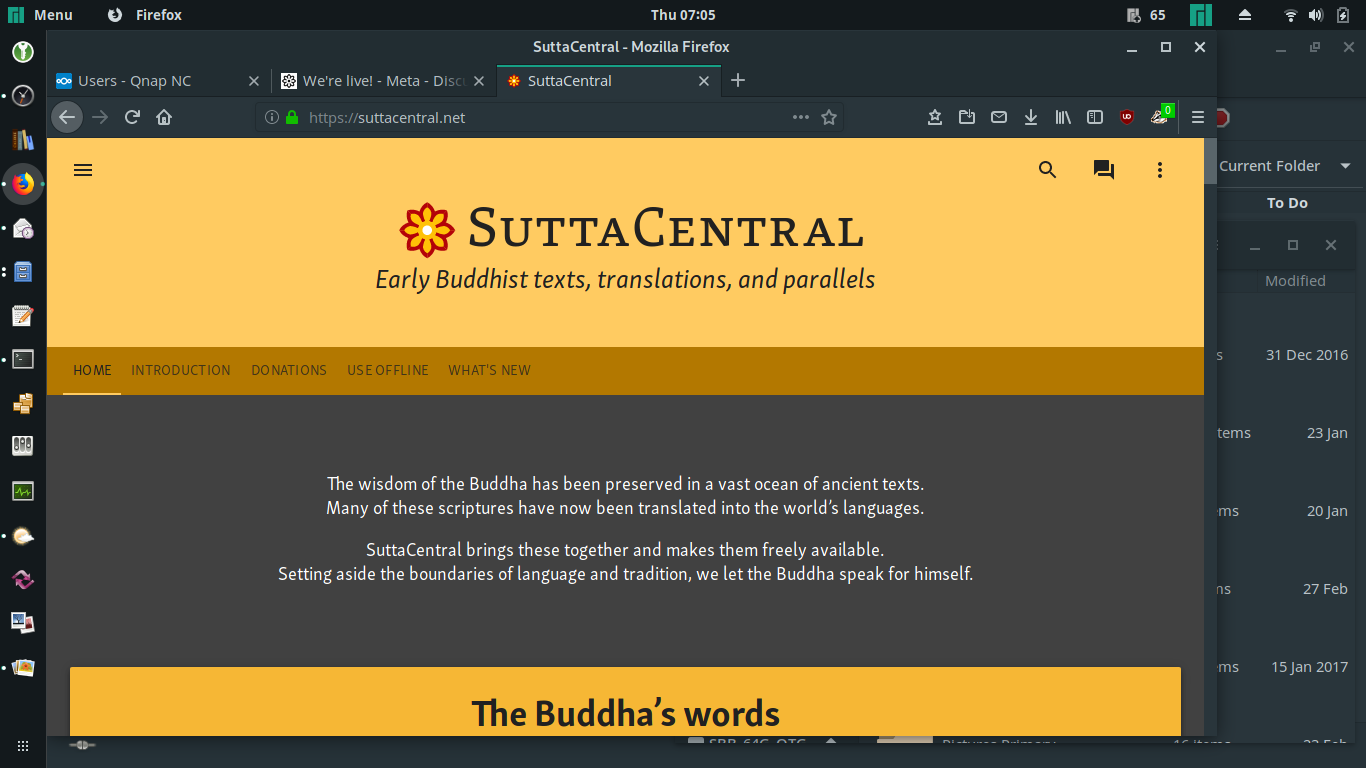Screen dimensions: 1366x768
Task: Click the SuttaCentral title heading
Action: click(x=666, y=227)
